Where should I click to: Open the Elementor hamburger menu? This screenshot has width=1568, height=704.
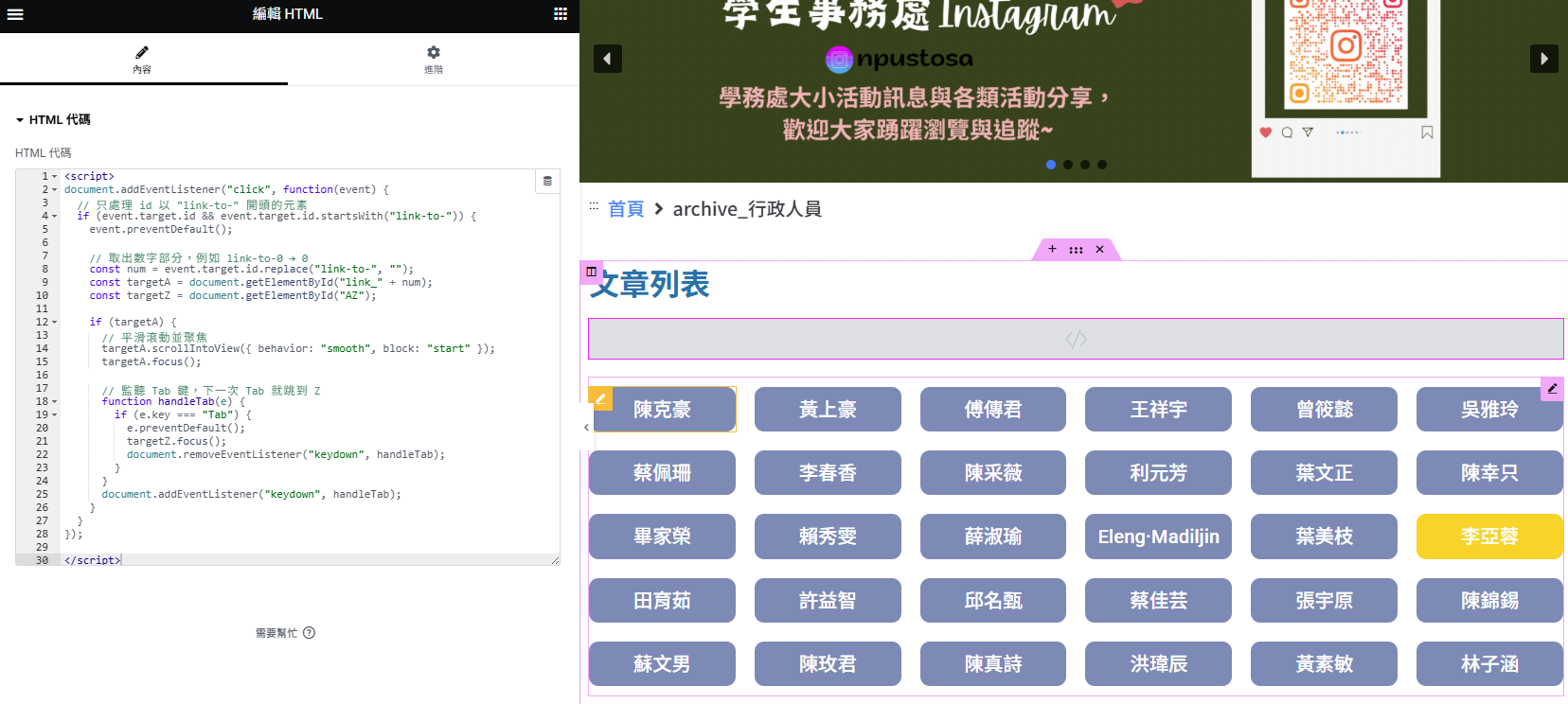tap(15, 14)
